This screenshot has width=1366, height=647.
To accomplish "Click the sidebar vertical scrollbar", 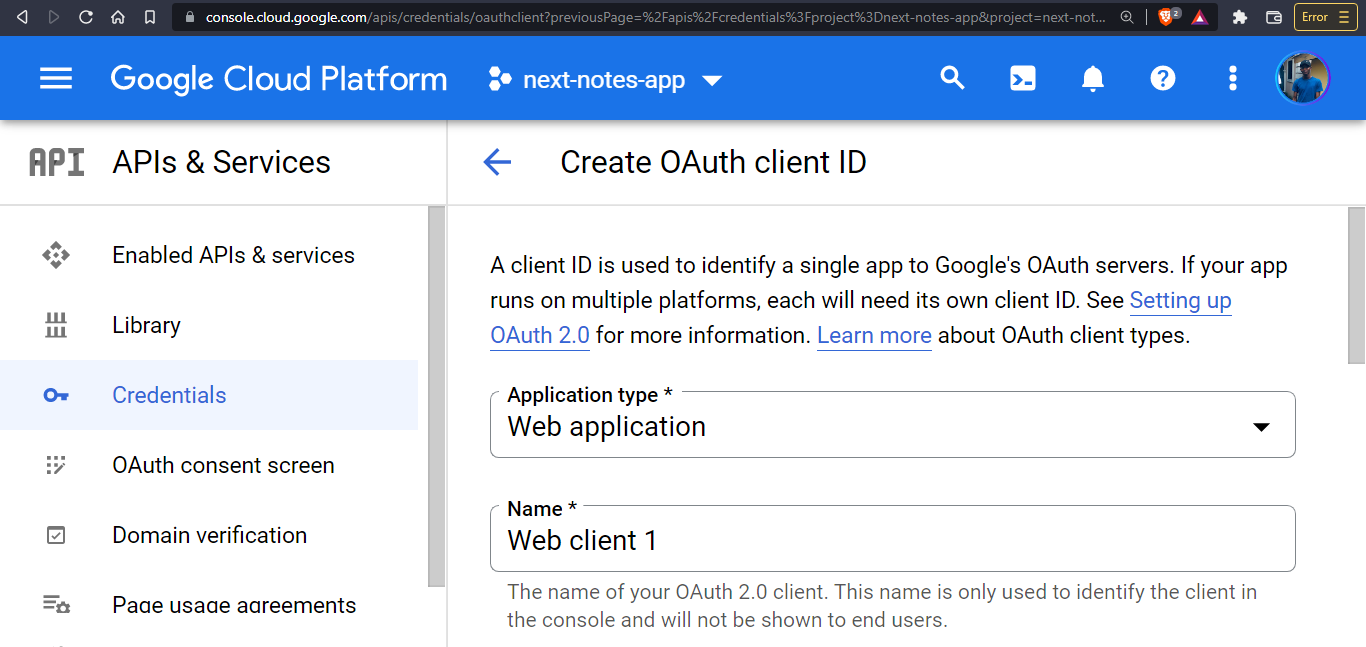I will tap(437, 396).
